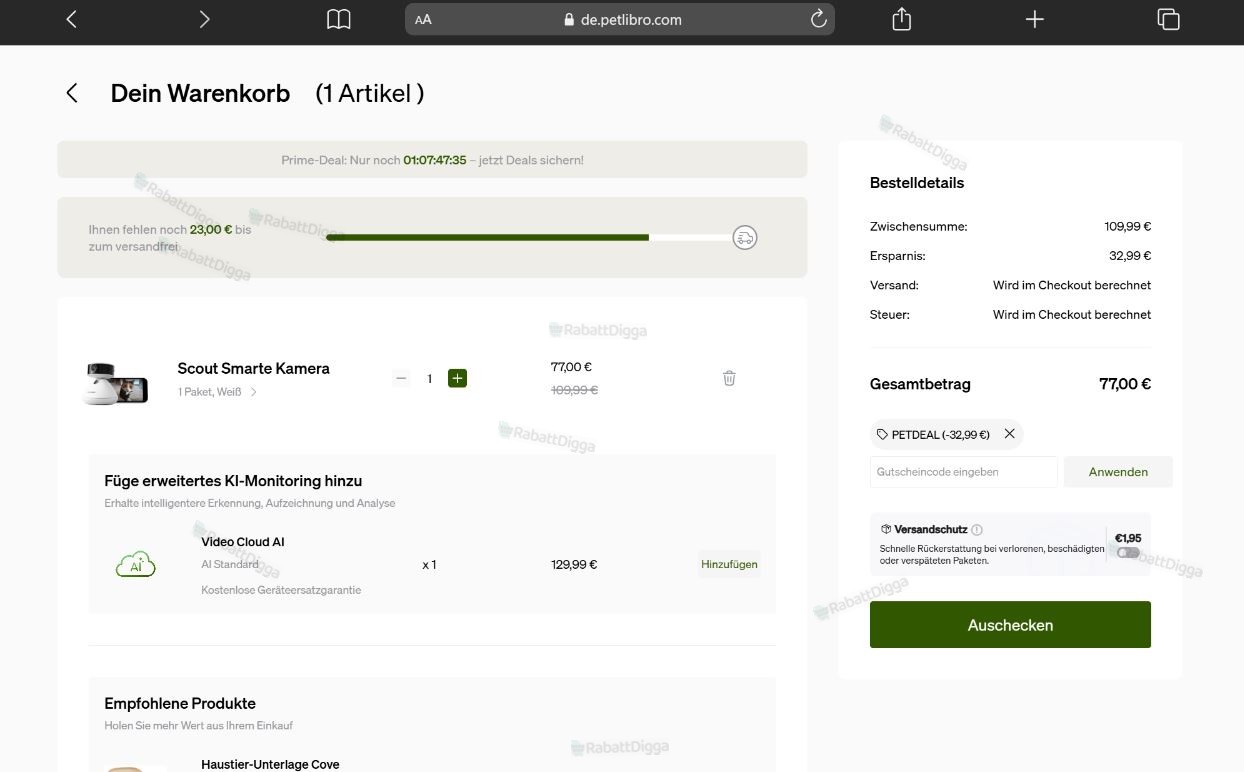
Task: Click the Bestelldetails heading
Action: [x=917, y=183]
